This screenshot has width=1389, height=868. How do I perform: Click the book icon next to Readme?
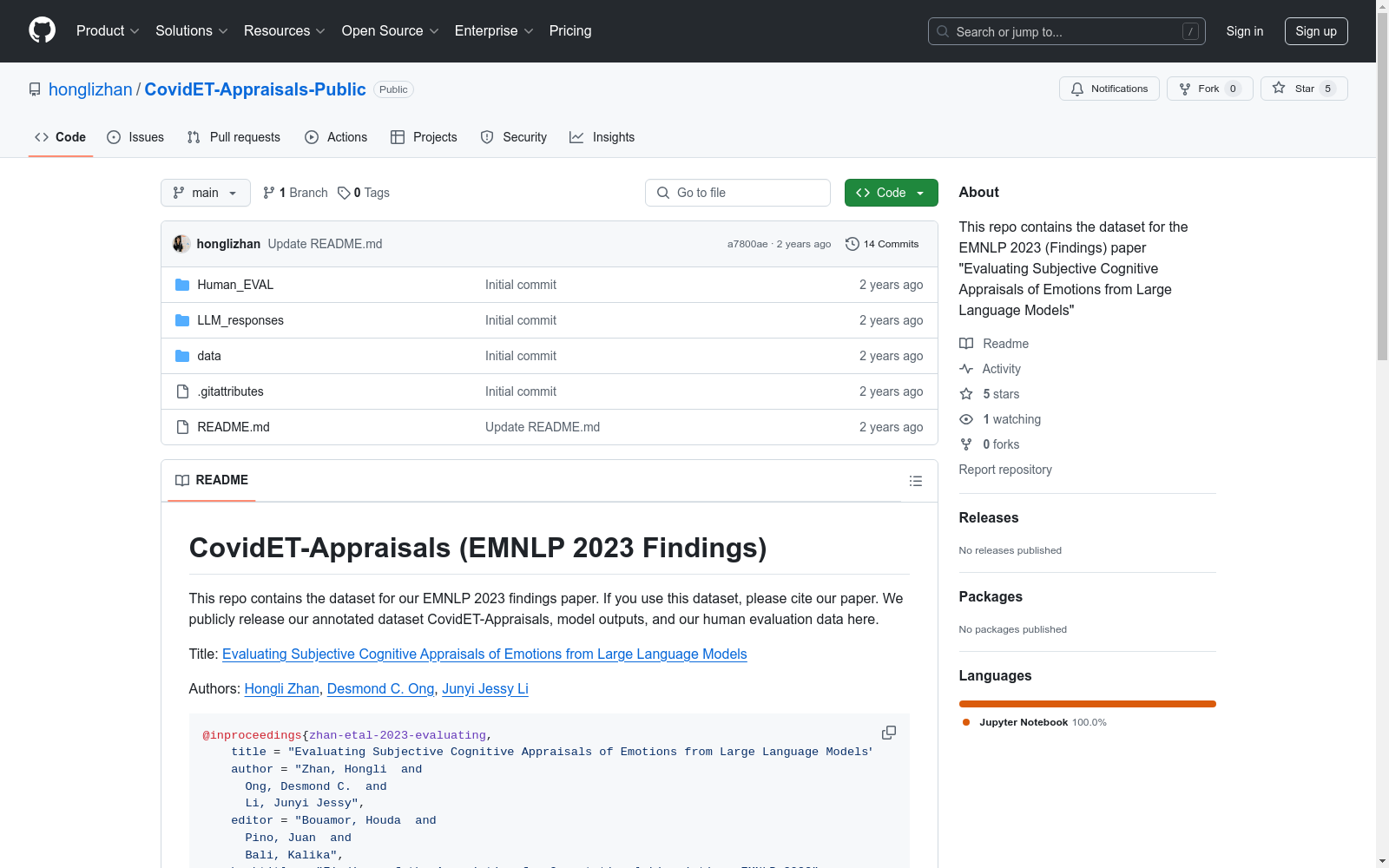tap(966, 344)
